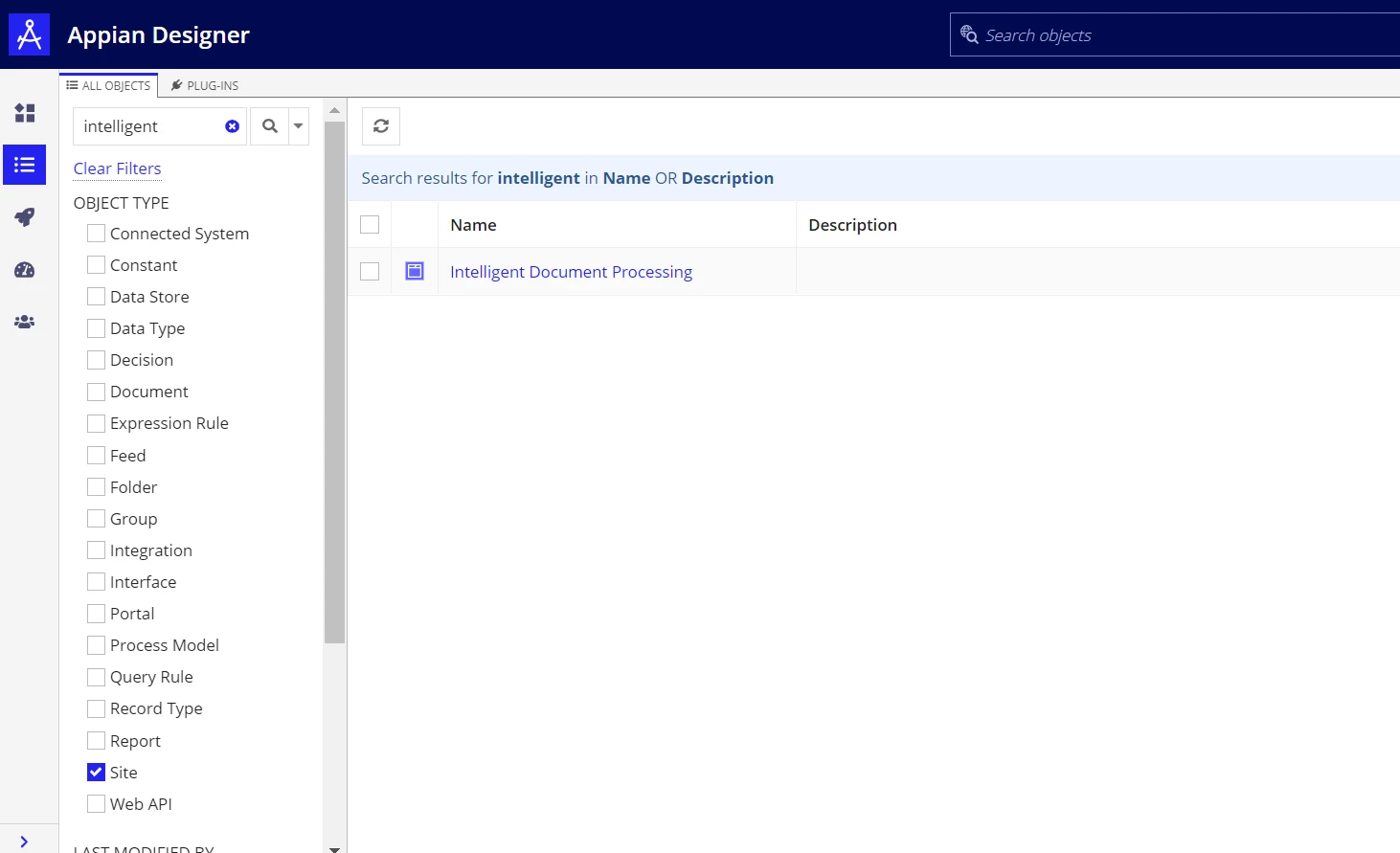Check the Expression Rule filter
Screen dimensions: 1400x853
point(96,423)
